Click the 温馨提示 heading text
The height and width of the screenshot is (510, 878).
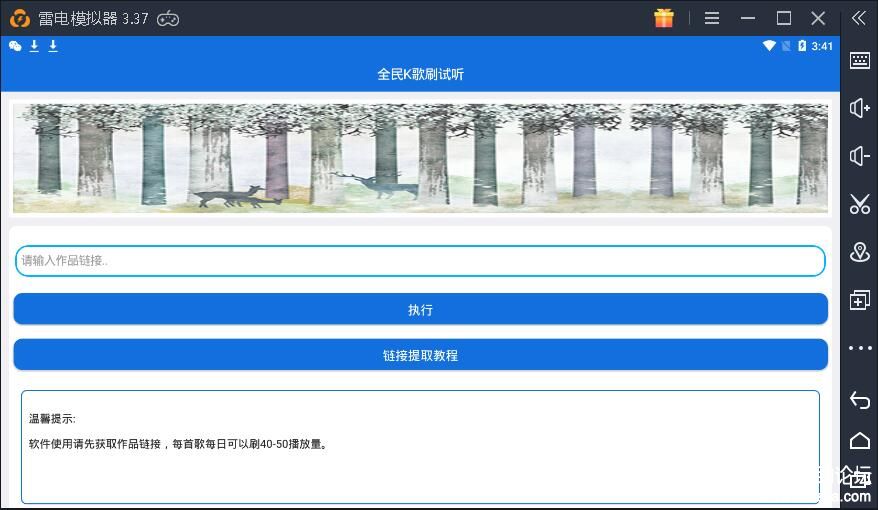coord(52,419)
